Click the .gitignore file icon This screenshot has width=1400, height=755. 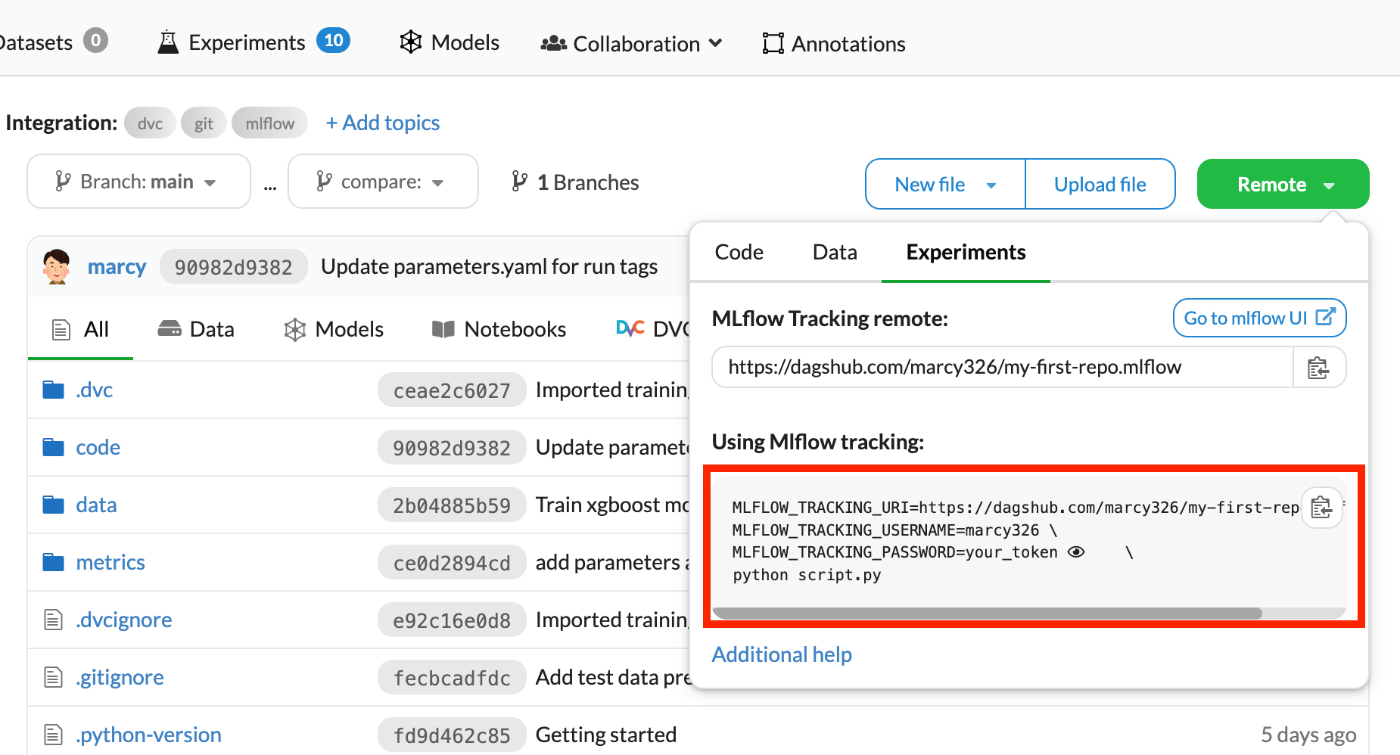[53, 677]
